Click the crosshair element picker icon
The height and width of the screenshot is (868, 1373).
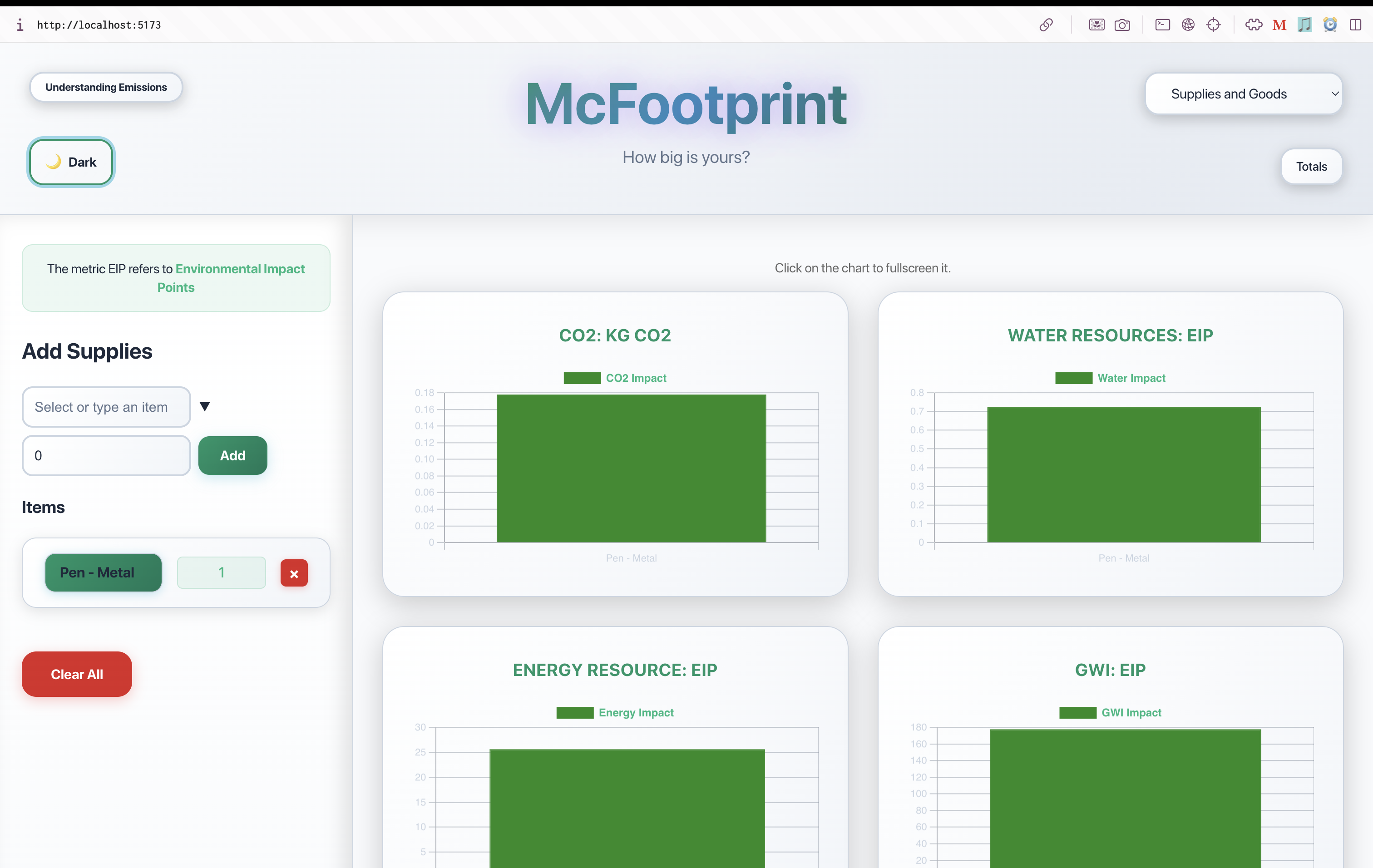1213,25
